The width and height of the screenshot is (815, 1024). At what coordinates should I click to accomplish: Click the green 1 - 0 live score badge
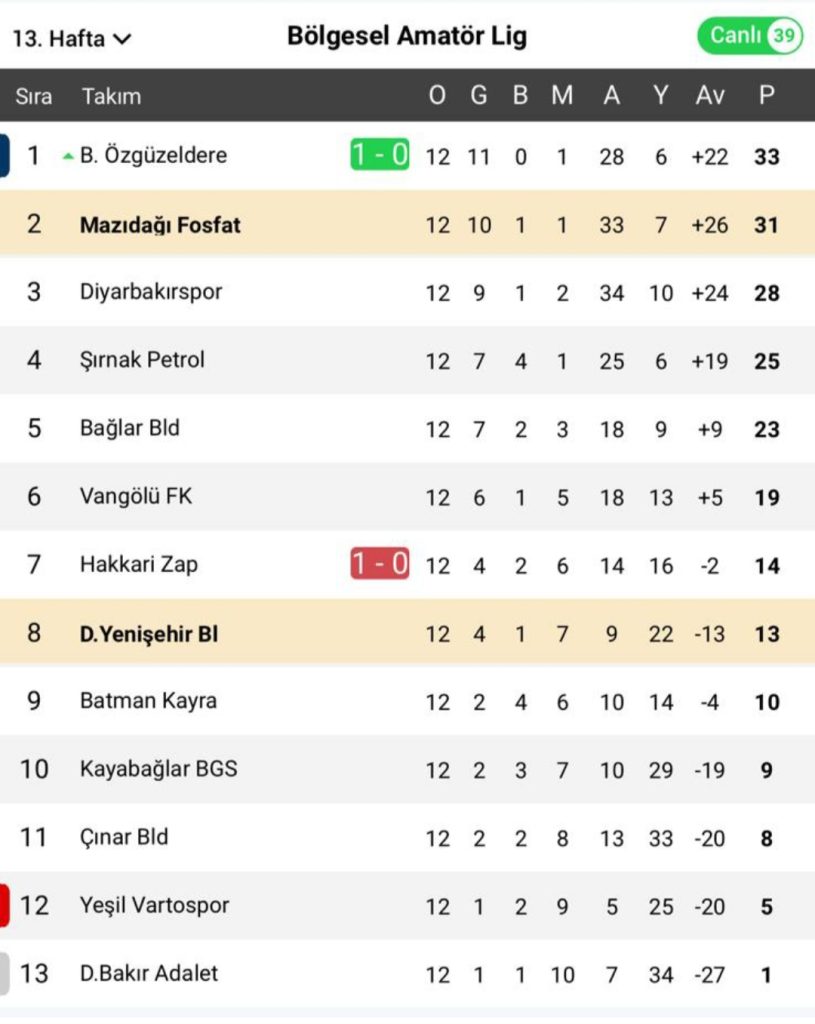point(380,155)
